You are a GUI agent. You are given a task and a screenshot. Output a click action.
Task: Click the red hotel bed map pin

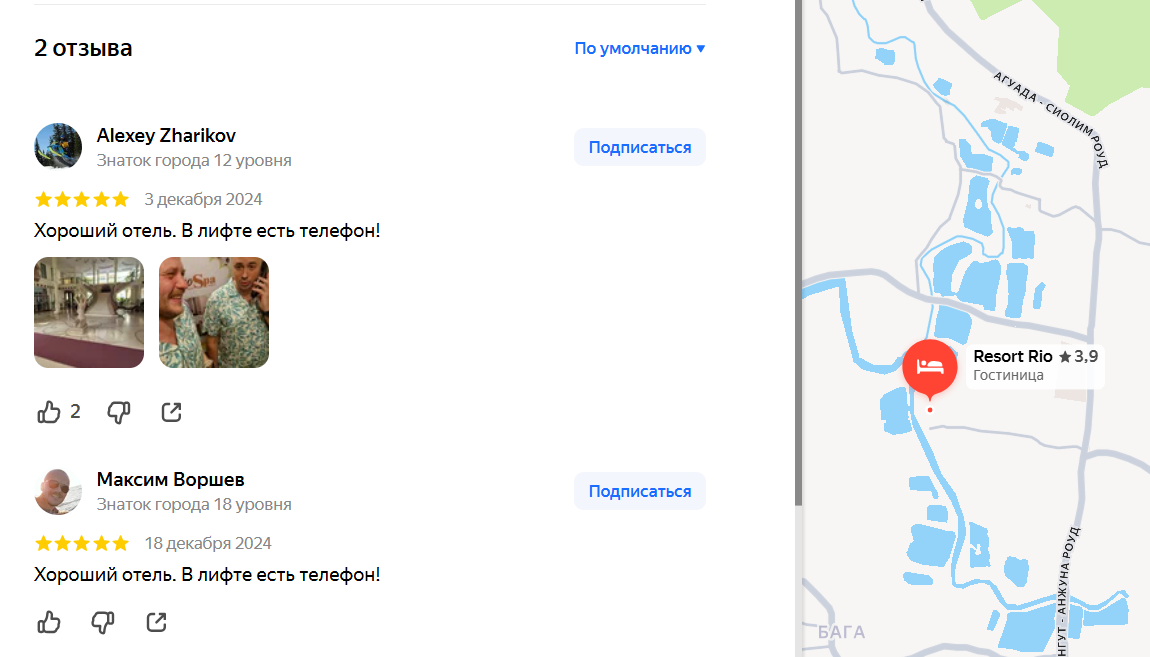pos(930,368)
